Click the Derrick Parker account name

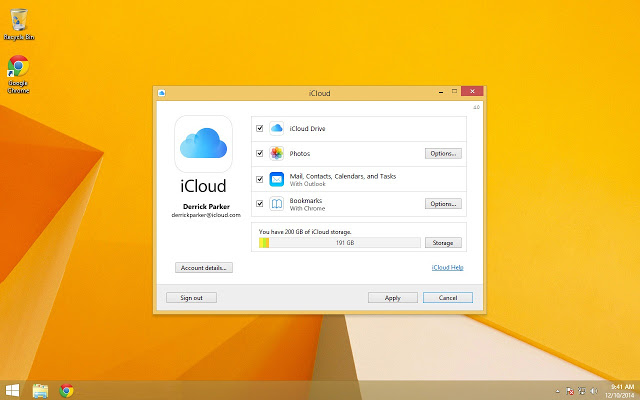(x=206, y=207)
